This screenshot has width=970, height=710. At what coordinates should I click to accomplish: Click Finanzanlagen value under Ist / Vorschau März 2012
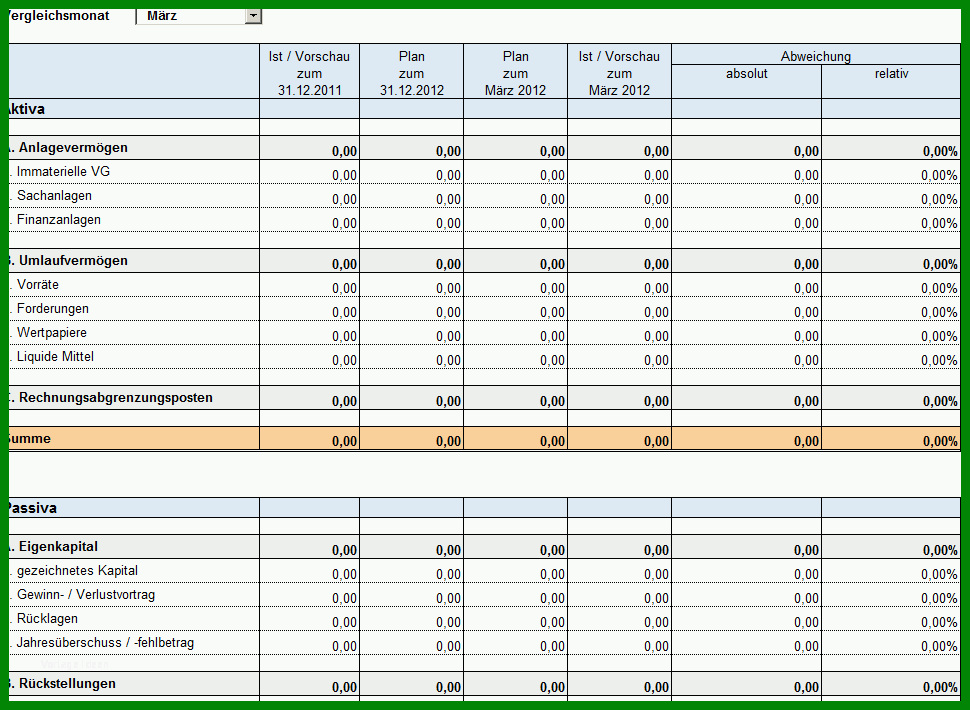pos(656,223)
